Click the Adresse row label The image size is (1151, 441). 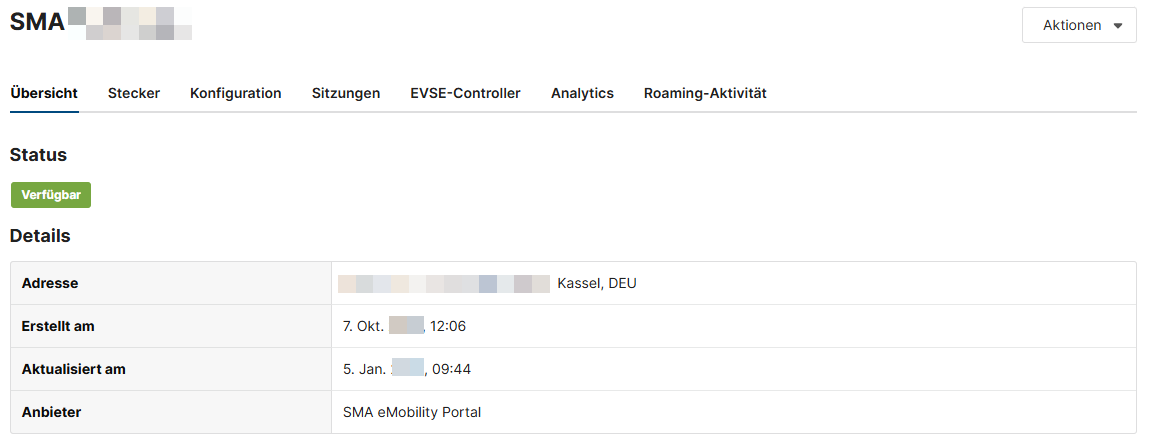[50, 283]
